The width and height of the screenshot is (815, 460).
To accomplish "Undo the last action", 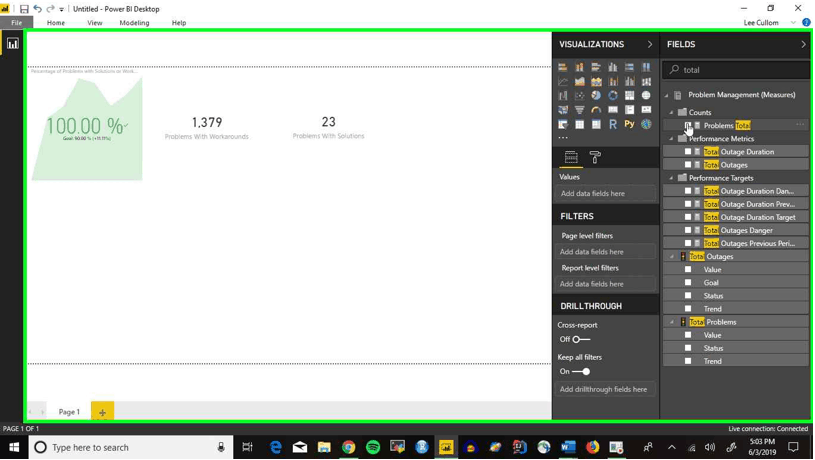I will pos(37,9).
